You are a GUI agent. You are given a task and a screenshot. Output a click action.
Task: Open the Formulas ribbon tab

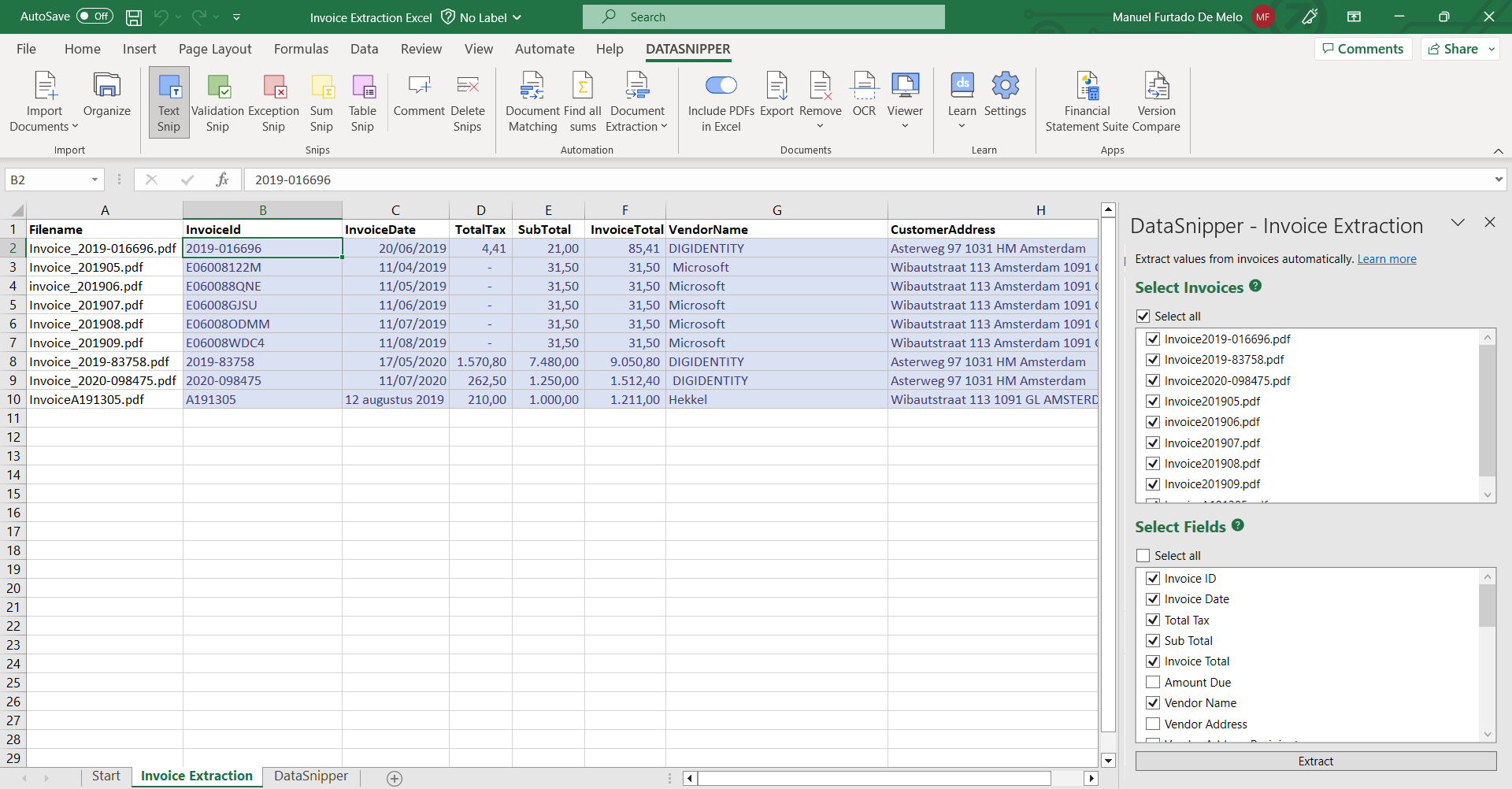coord(301,49)
